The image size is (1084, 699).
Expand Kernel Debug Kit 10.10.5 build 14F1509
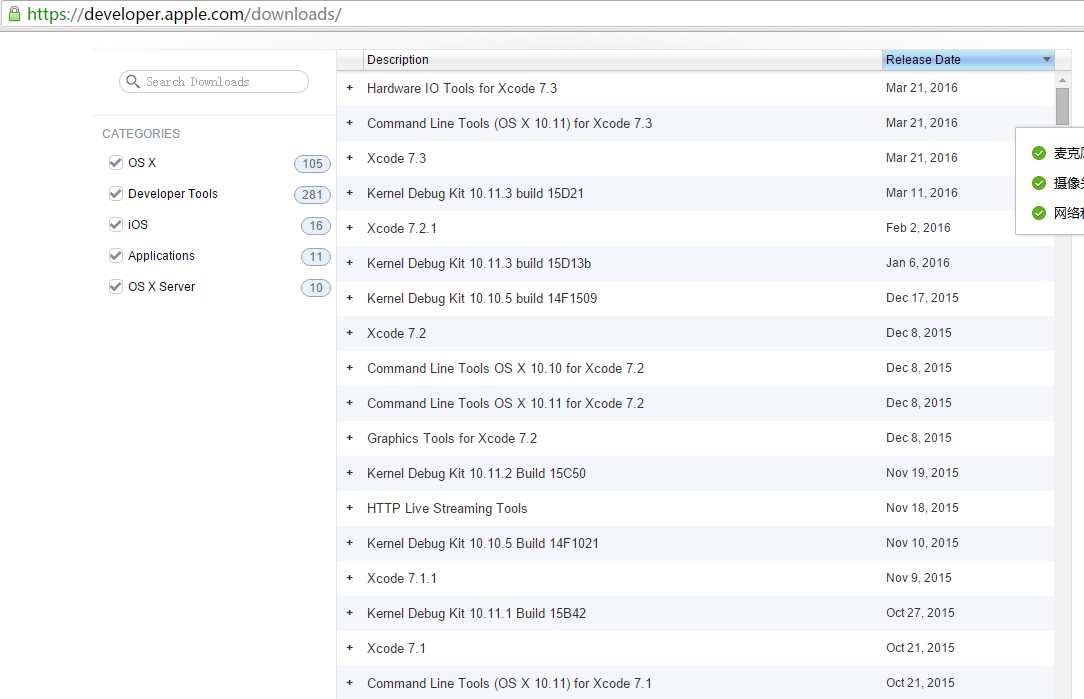pos(350,297)
